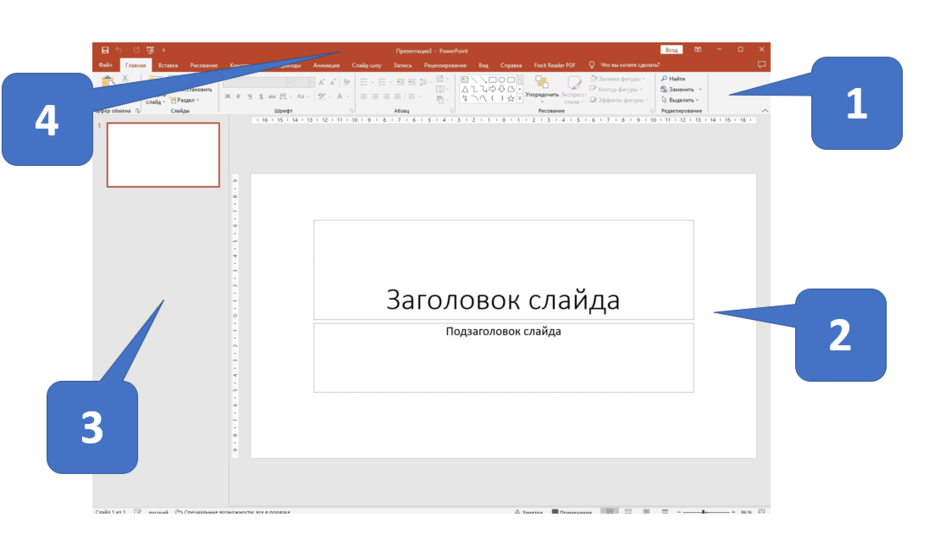Open the Файл tab
940x556 pixels.
click(x=106, y=65)
